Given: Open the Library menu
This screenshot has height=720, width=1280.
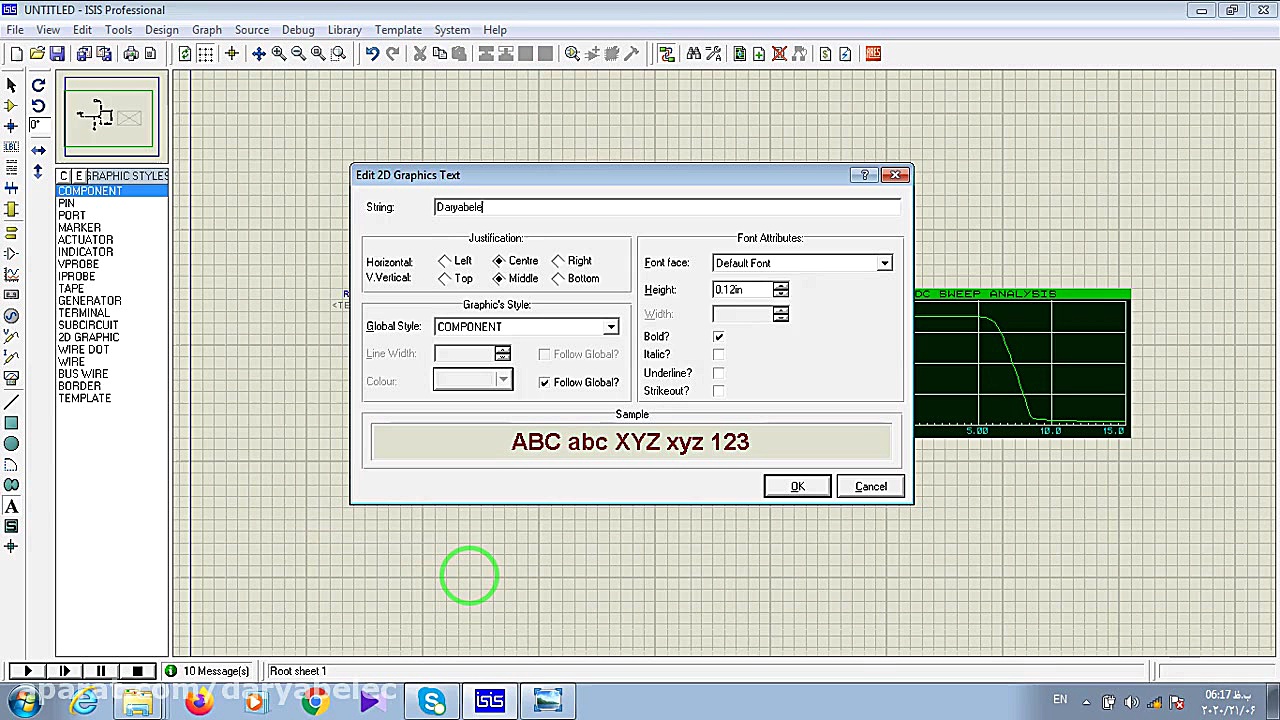Looking at the screenshot, I should [344, 30].
